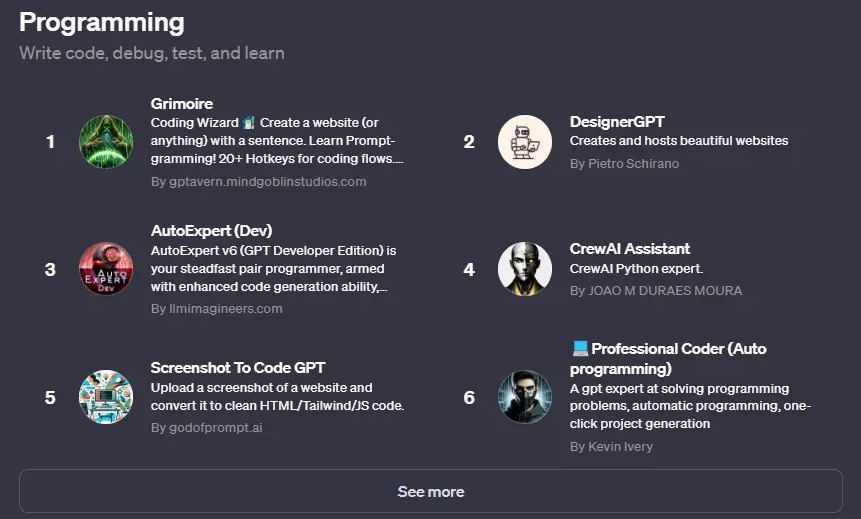Click the Screenshot To Code GPT title

click(x=238, y=367)
